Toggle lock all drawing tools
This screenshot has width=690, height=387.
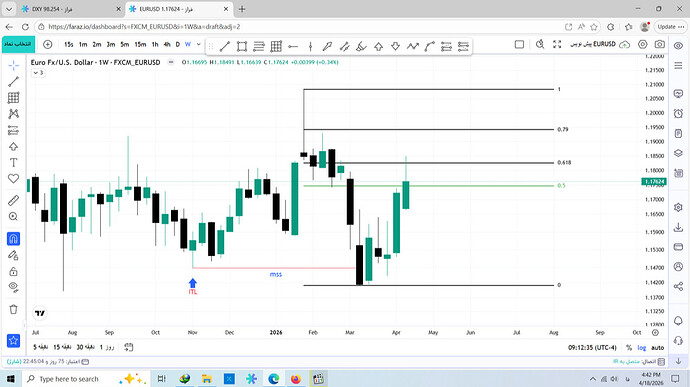point(14,271)
